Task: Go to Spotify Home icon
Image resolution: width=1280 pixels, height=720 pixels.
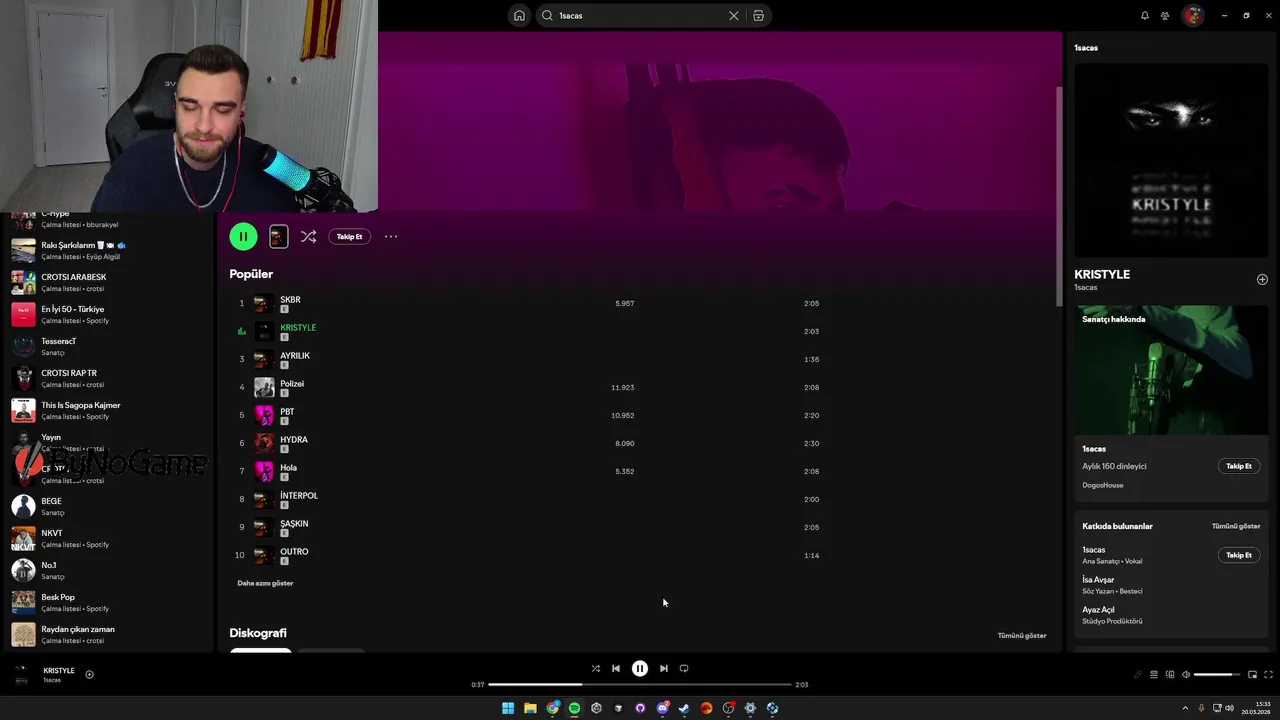Action: coord(519,15)
